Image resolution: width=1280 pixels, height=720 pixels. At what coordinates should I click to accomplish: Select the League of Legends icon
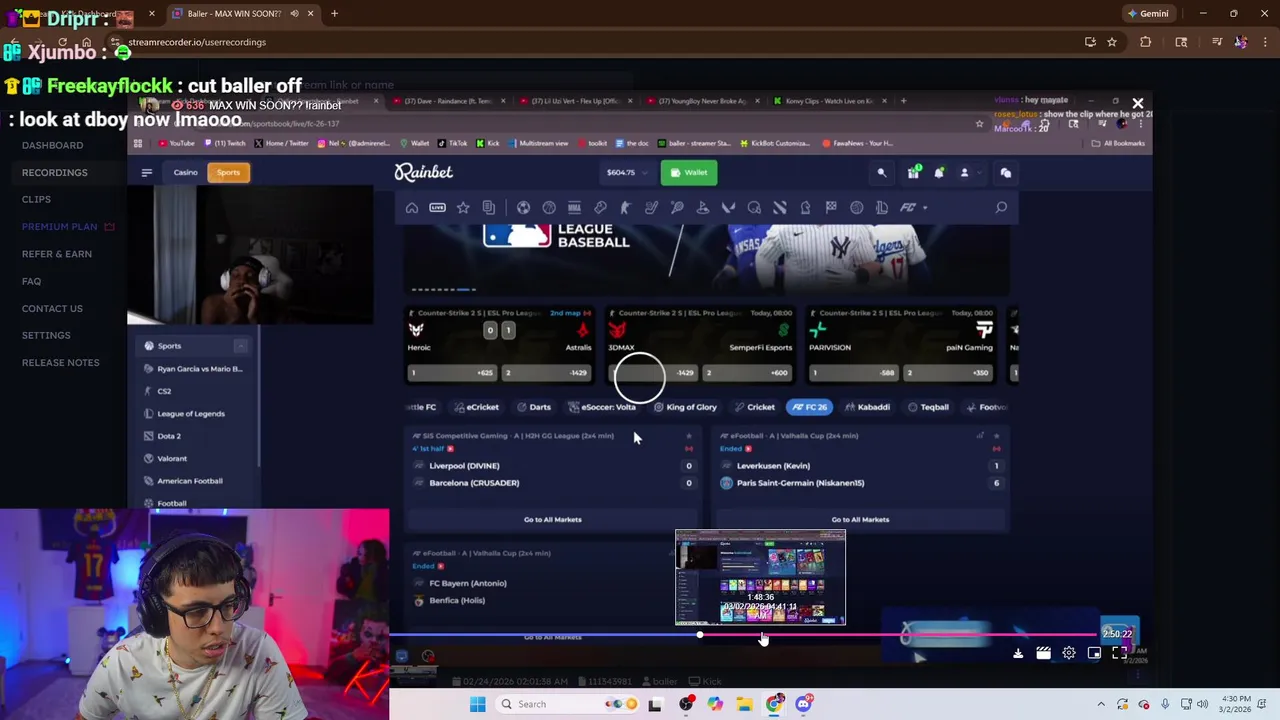[882, 207]
